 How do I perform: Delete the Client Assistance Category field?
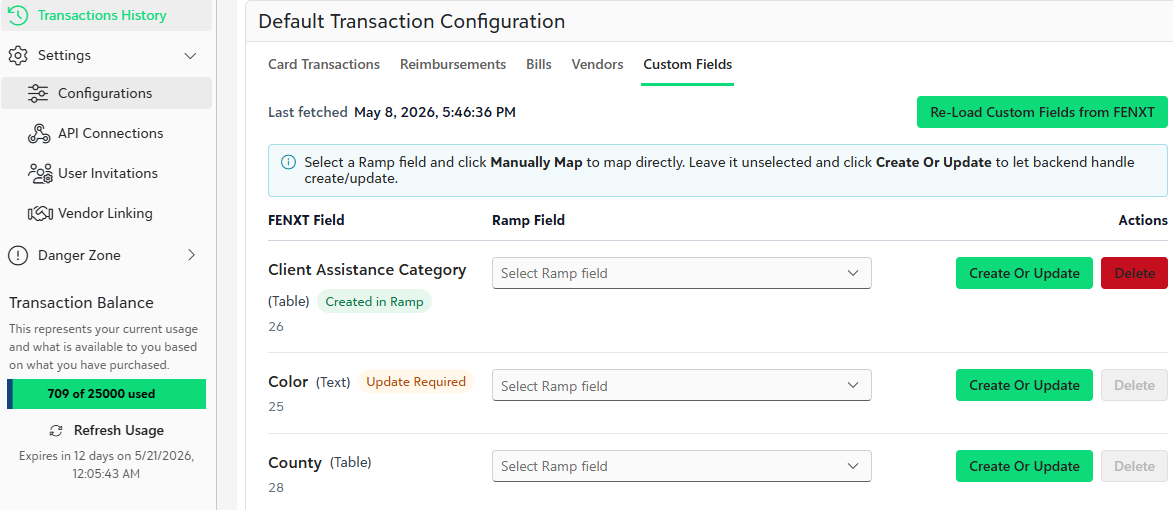click(x=1134, y=273)
